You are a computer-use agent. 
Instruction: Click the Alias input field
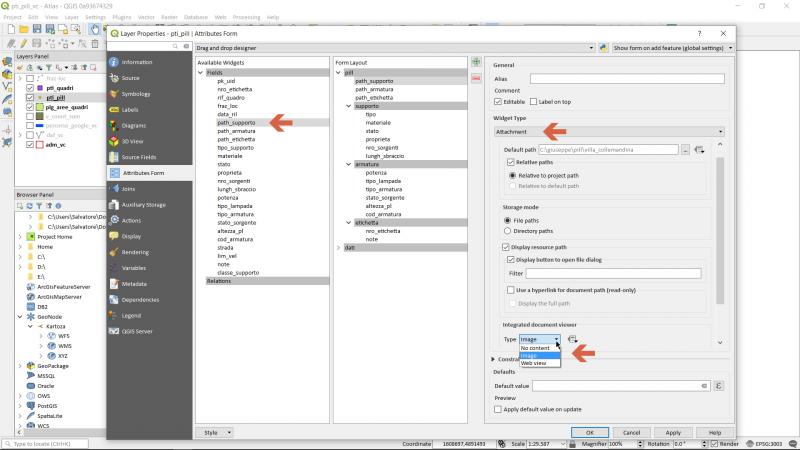[627, 79]
